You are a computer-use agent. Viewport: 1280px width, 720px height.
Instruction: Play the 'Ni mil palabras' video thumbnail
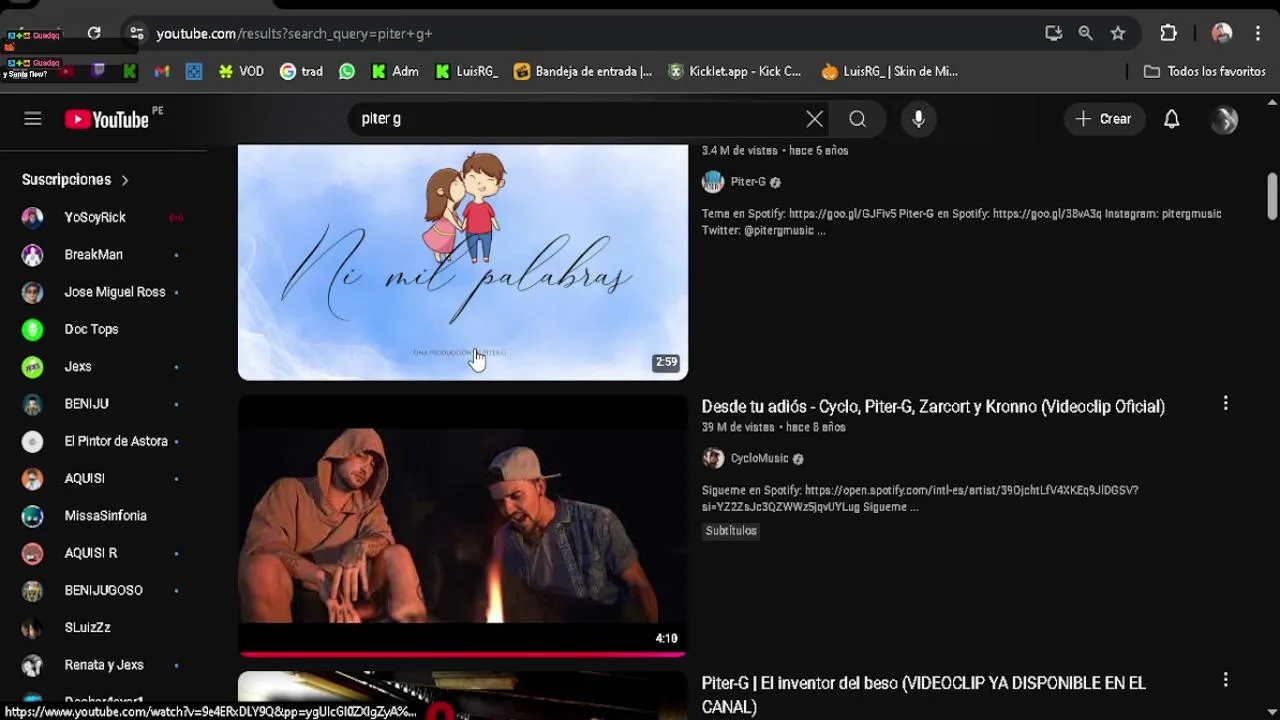463,262
